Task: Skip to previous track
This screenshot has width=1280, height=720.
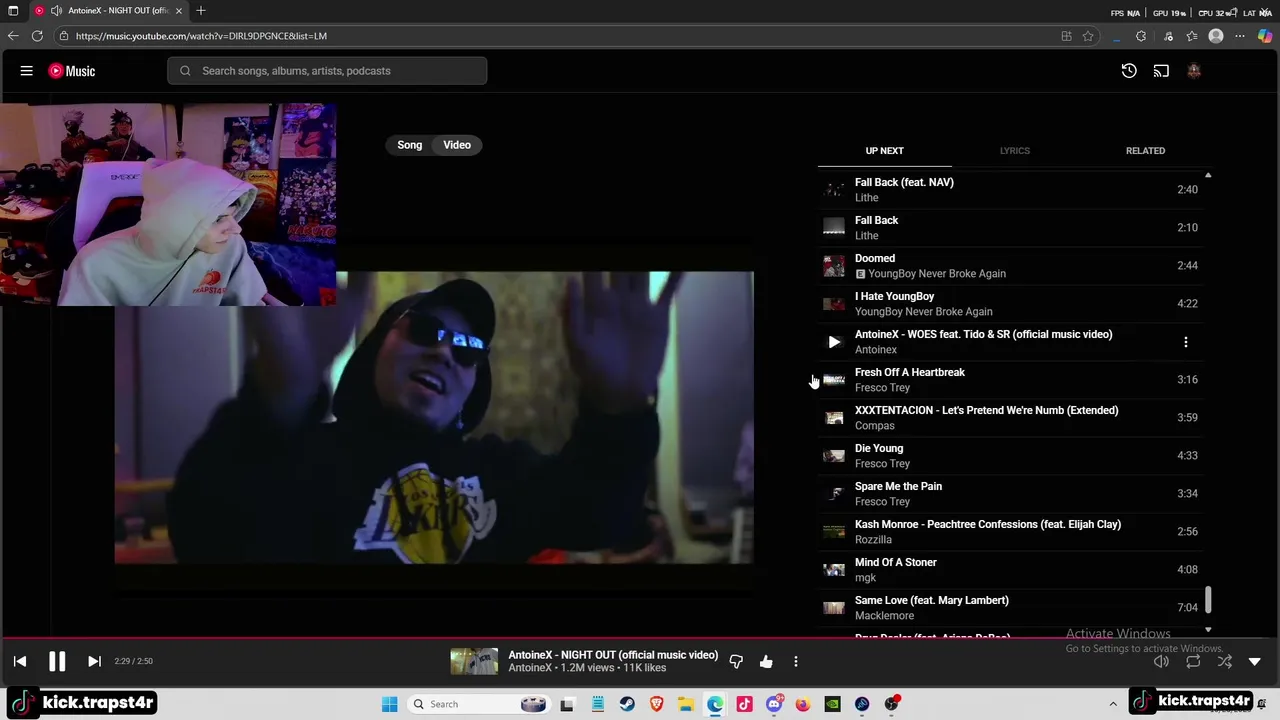Action: point(20,661)
